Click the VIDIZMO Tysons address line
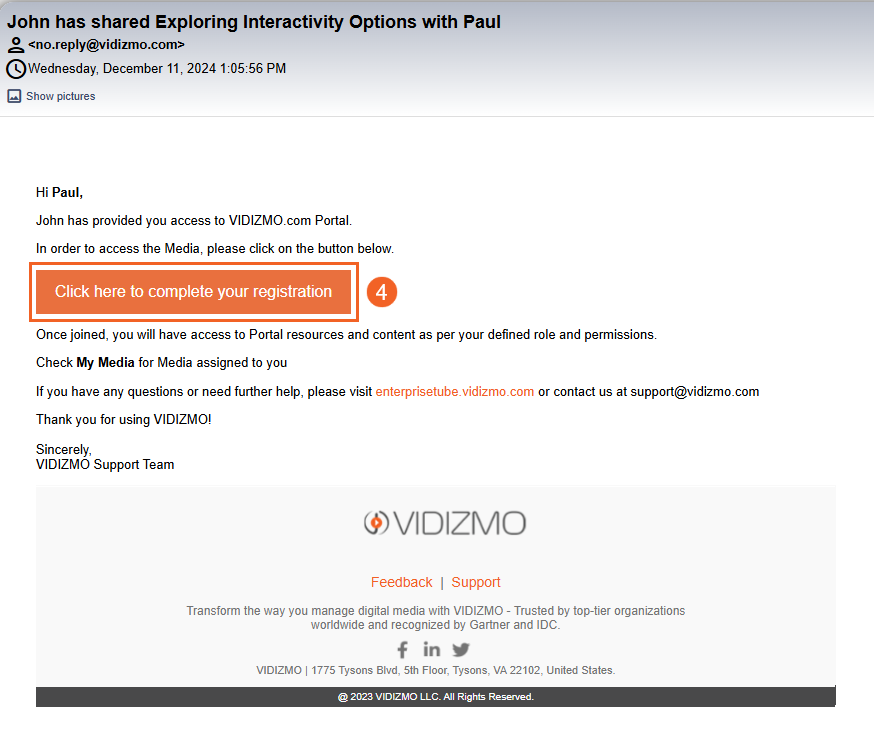This screenshot has height=743, width=874. [x=435, y=671]
